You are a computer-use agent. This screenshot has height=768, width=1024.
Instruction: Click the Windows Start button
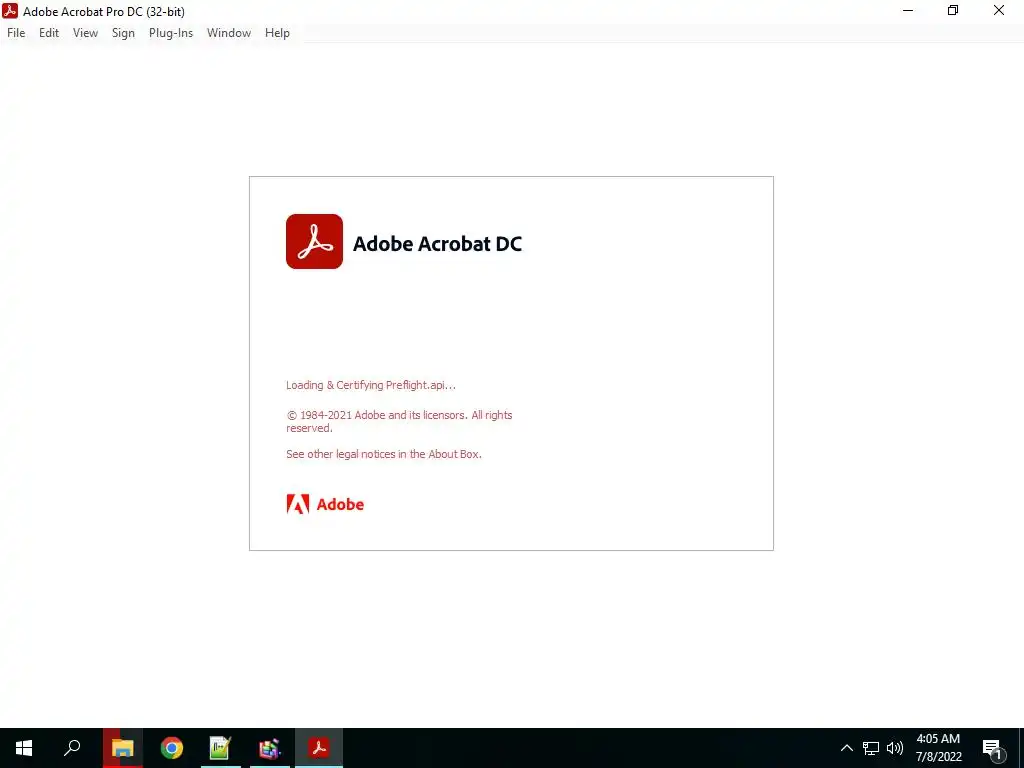click(24, 748)
